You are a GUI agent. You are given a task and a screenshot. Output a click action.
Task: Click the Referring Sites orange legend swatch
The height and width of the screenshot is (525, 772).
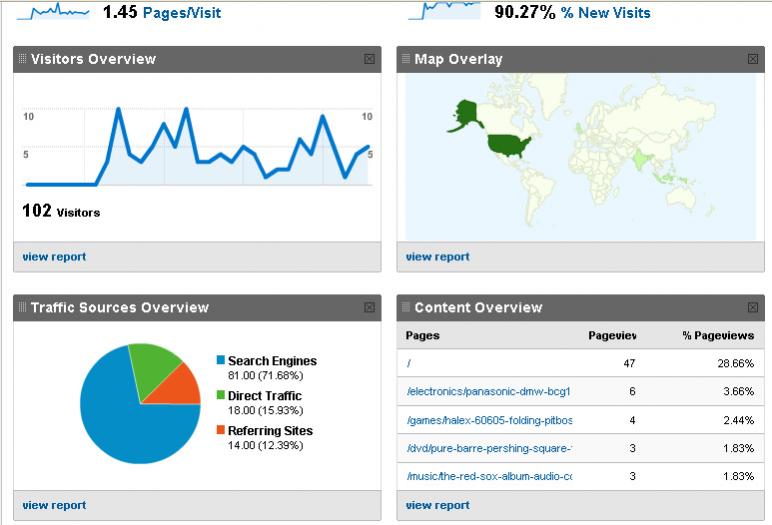[221, 430]
